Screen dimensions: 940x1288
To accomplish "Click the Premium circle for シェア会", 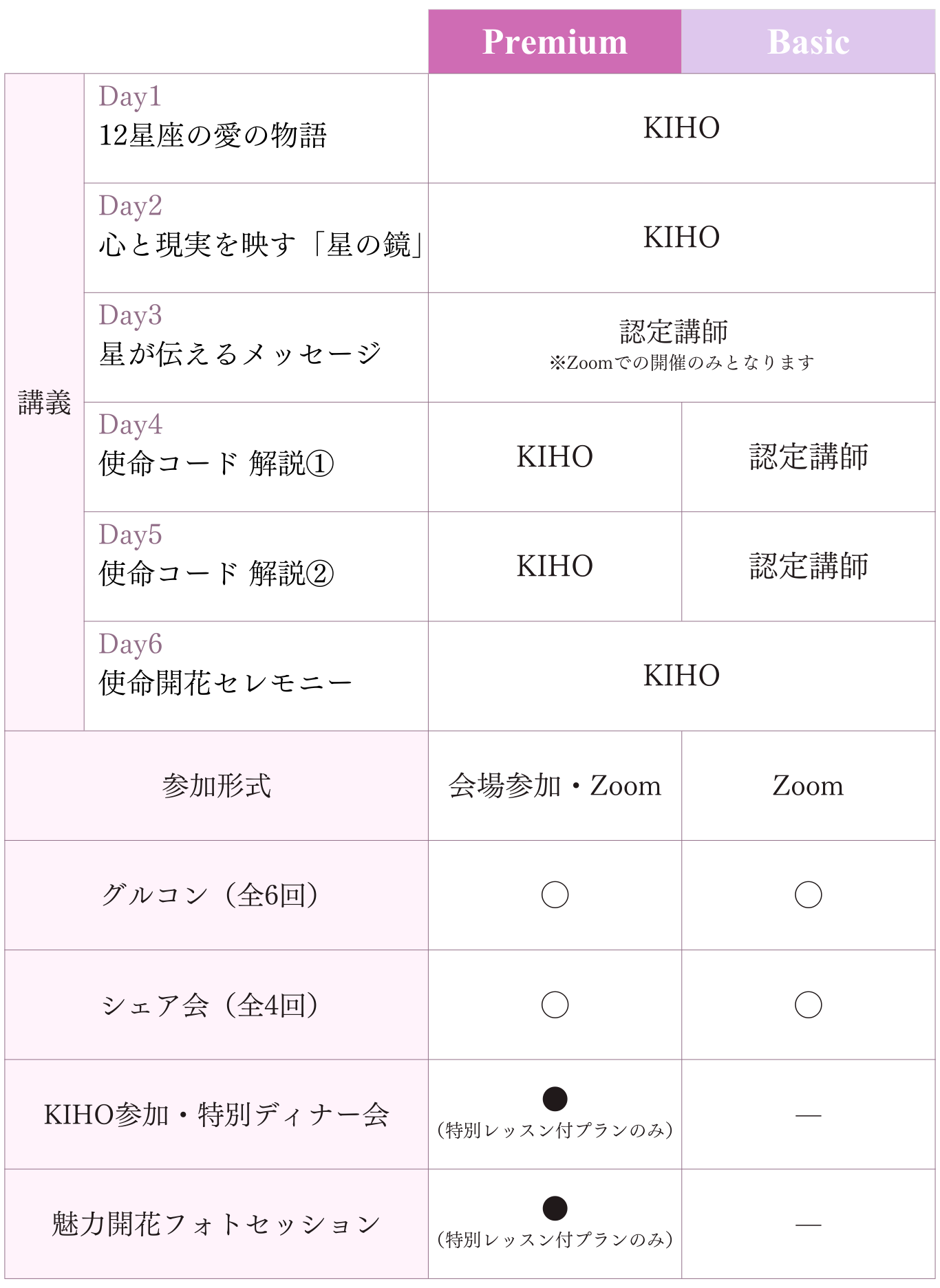I will coord(555,1005).
